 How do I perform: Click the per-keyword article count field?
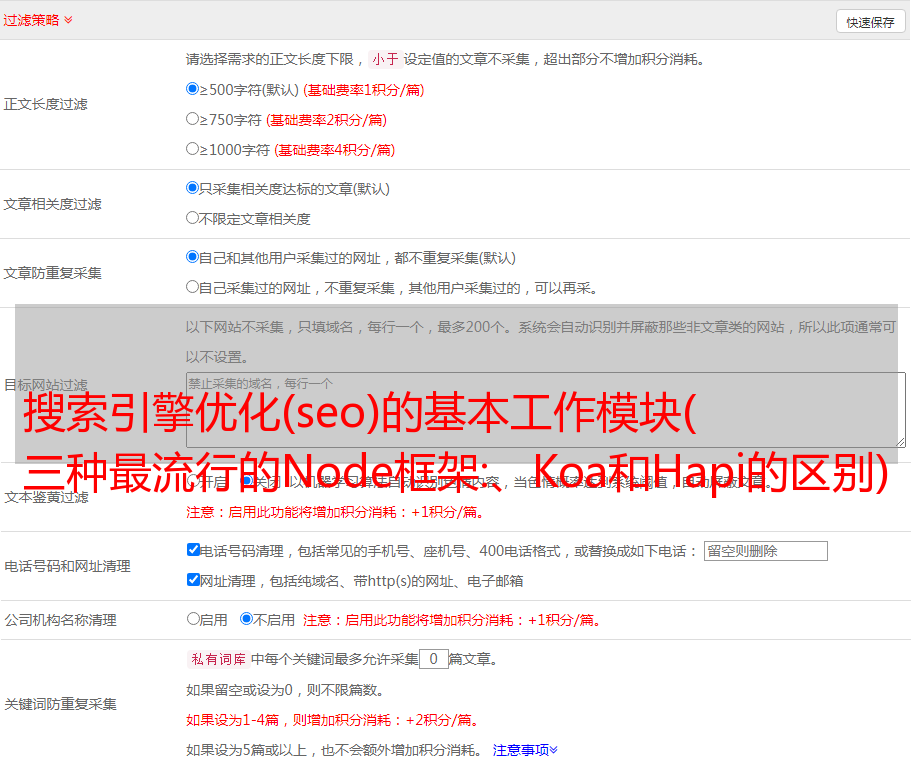433,659
